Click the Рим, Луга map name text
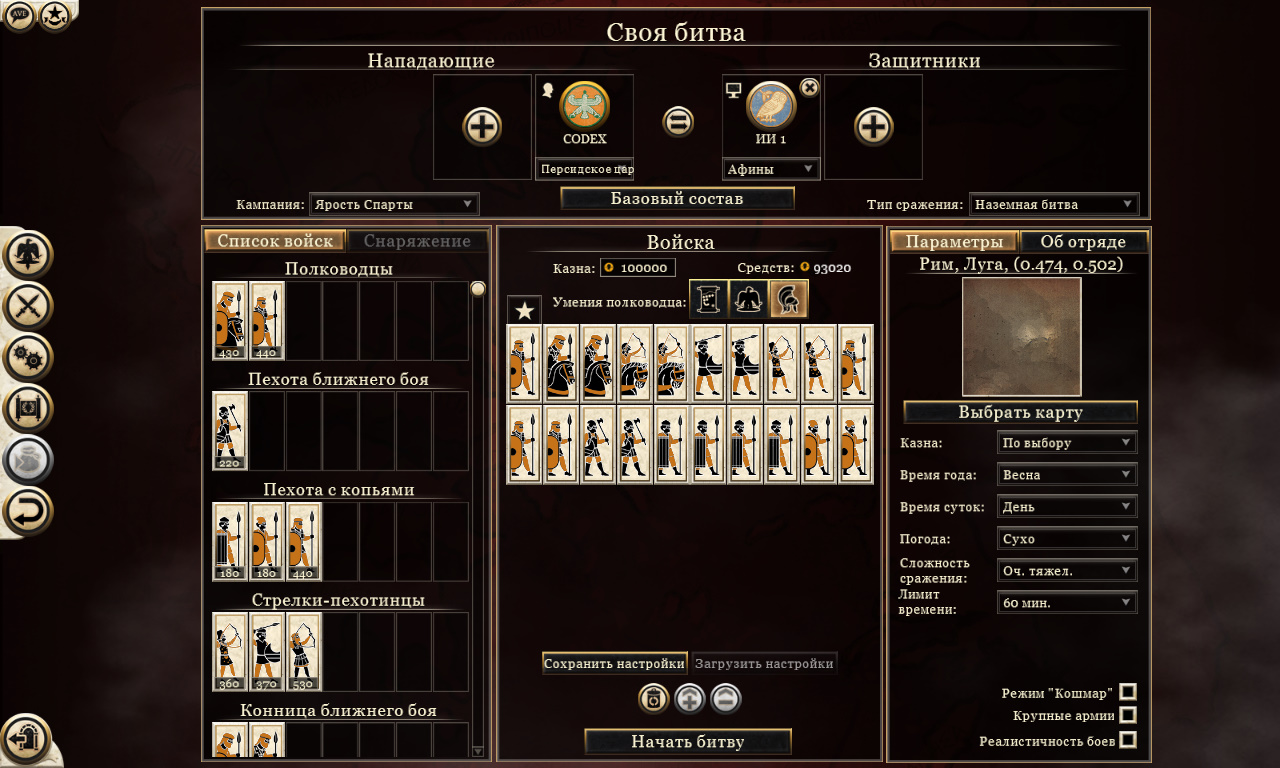 click(x=1020, y=265)
